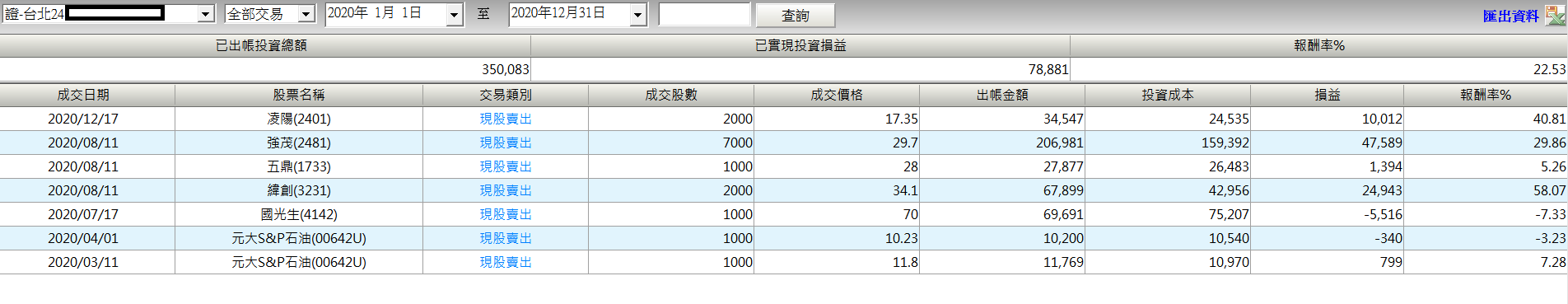Click the 已實現投資損益 summary header
Image resolution: width=1568 pixels, height=304 pixels.
(800, 46)
